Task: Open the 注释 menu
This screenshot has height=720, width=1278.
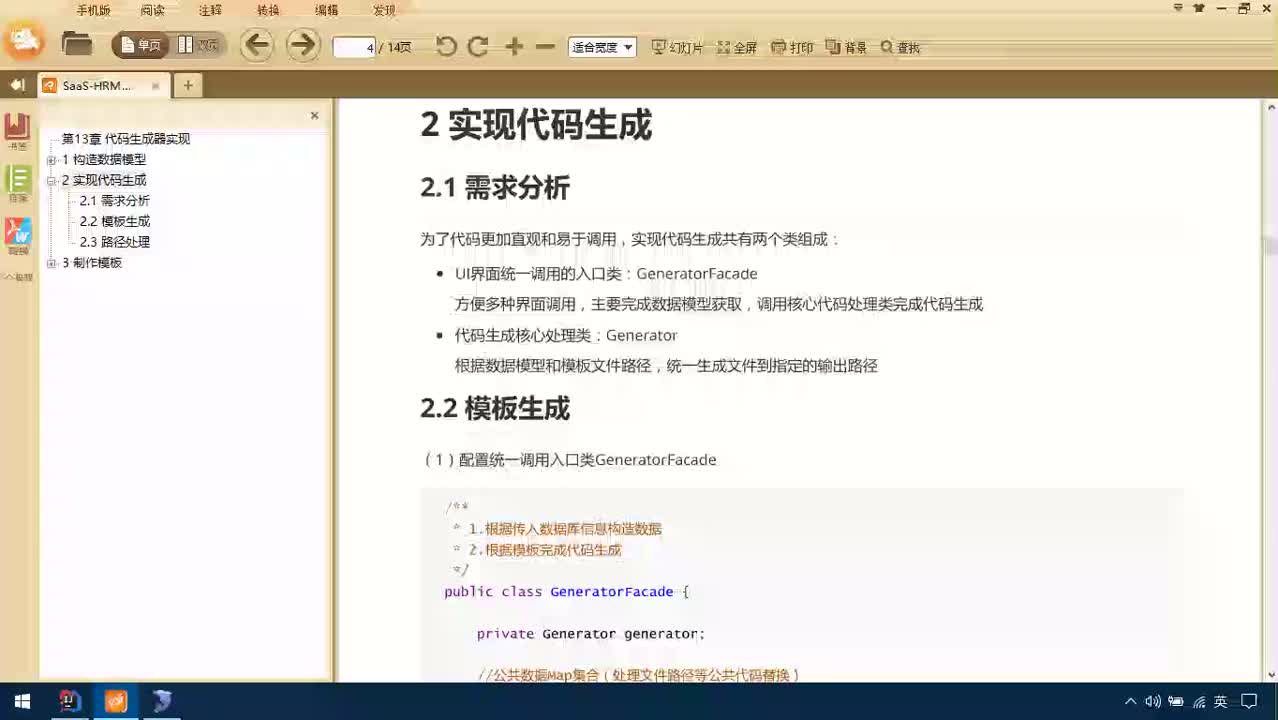Action: 210,10
